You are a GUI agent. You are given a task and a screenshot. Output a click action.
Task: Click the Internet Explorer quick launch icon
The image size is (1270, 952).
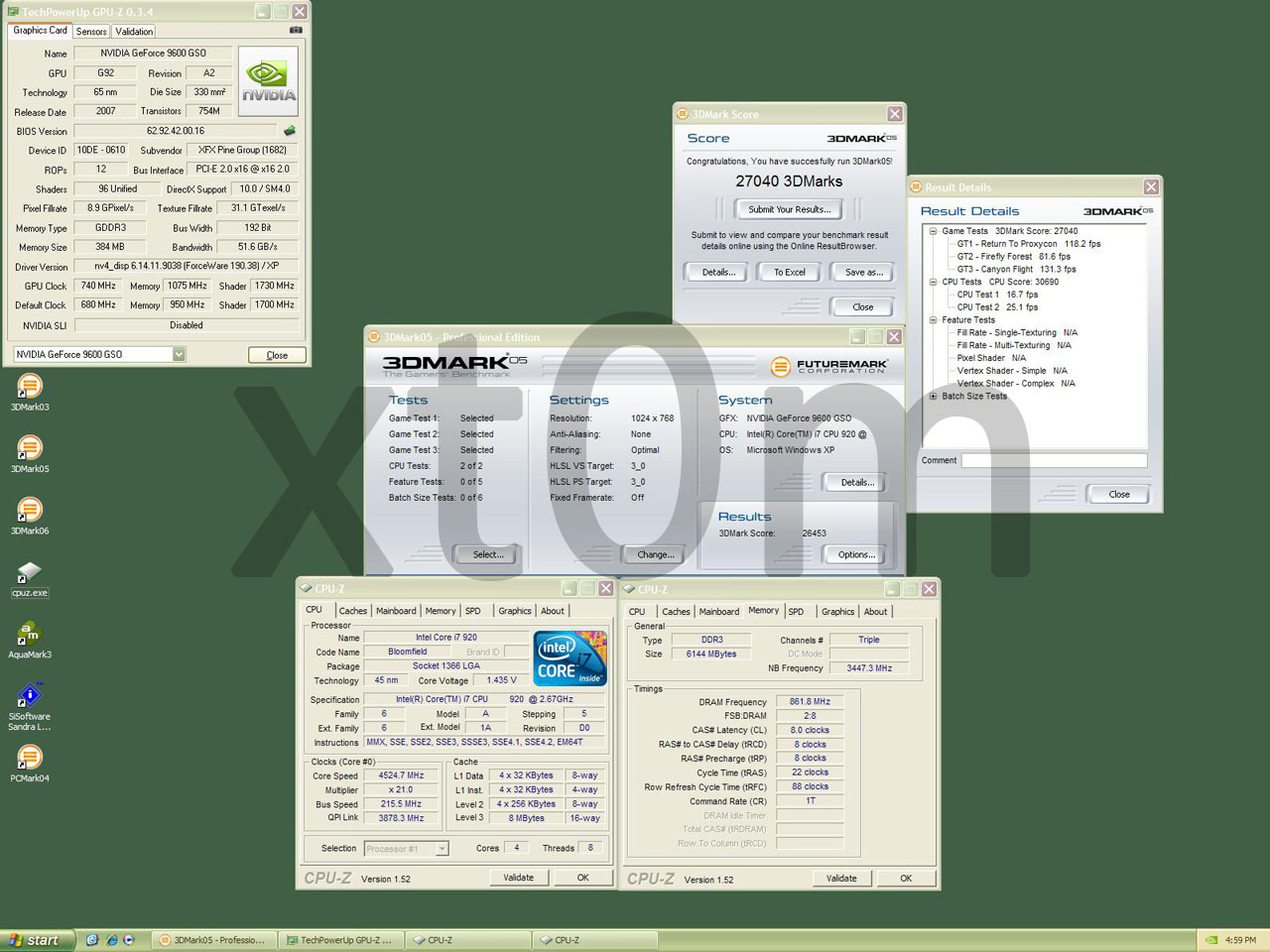pyautogui.click(x=111, y=940)
